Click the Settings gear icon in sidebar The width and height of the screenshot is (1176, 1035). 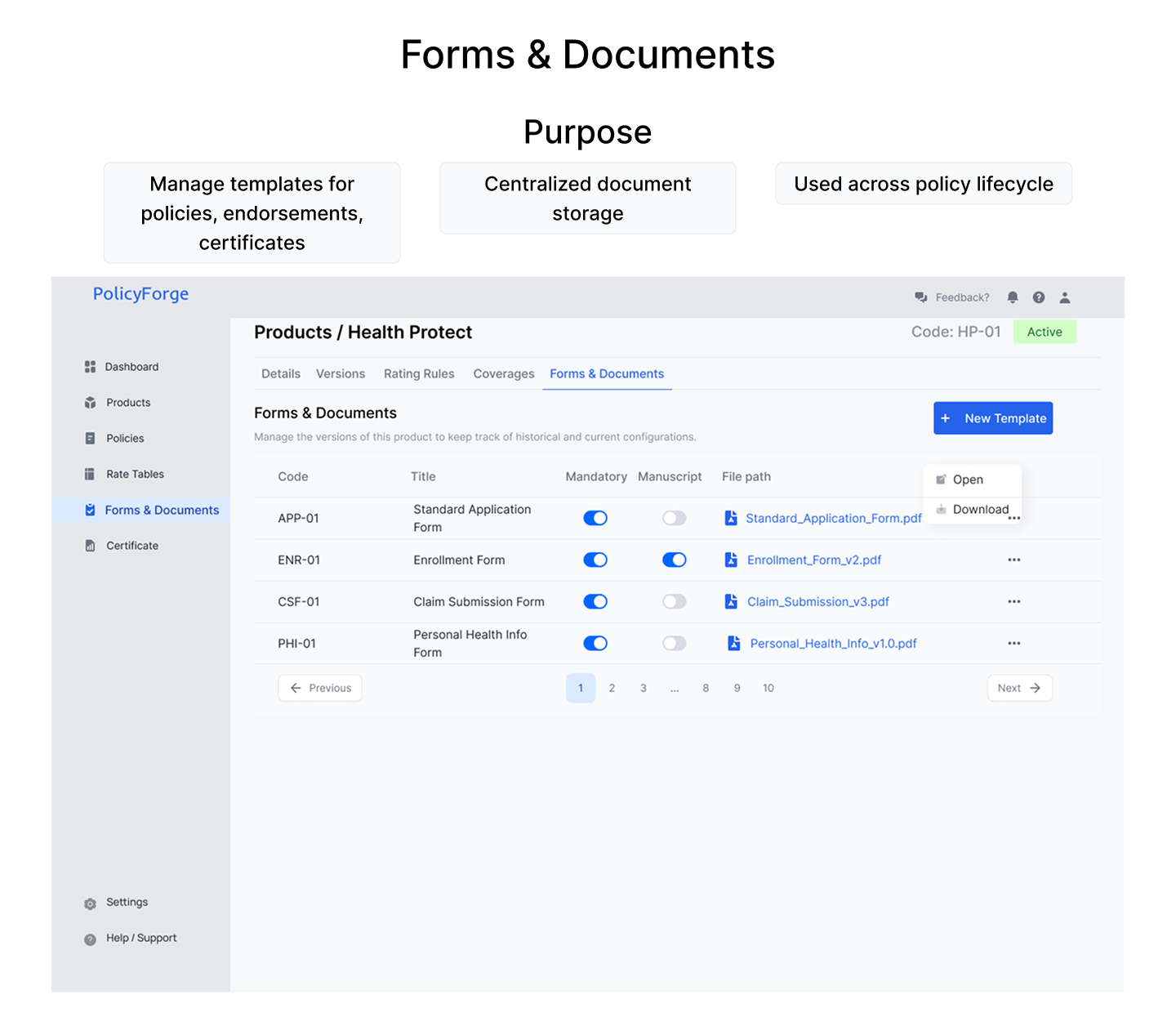[91, 903]
